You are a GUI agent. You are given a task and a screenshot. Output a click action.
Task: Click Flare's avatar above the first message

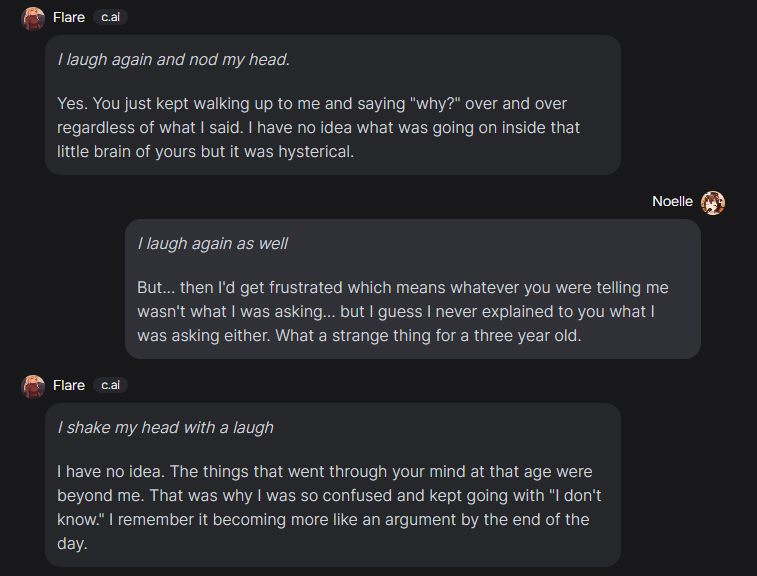33,18
